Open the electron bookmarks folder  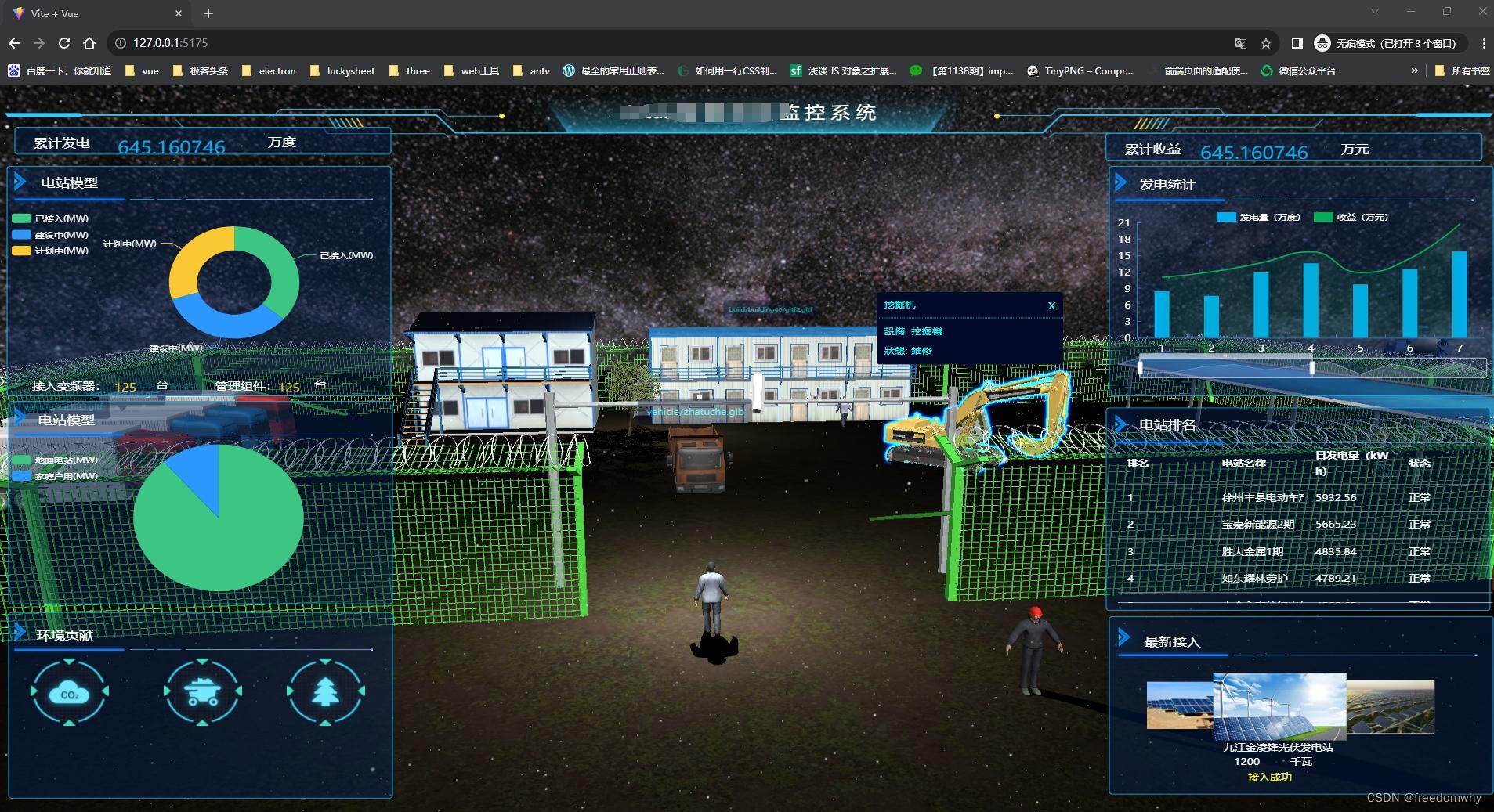(x=269, y=70)
